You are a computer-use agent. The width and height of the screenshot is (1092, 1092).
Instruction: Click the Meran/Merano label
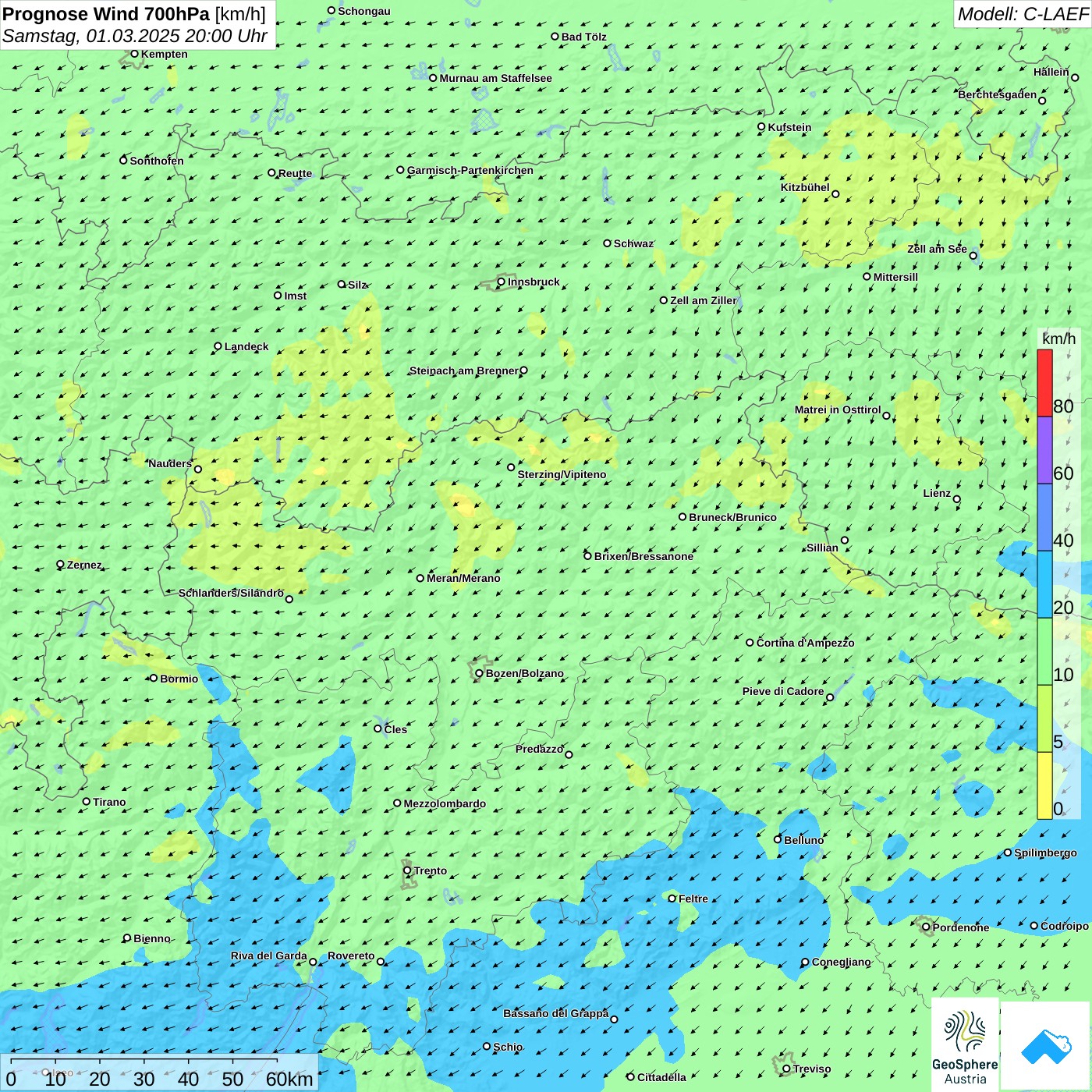pos(463,578)
